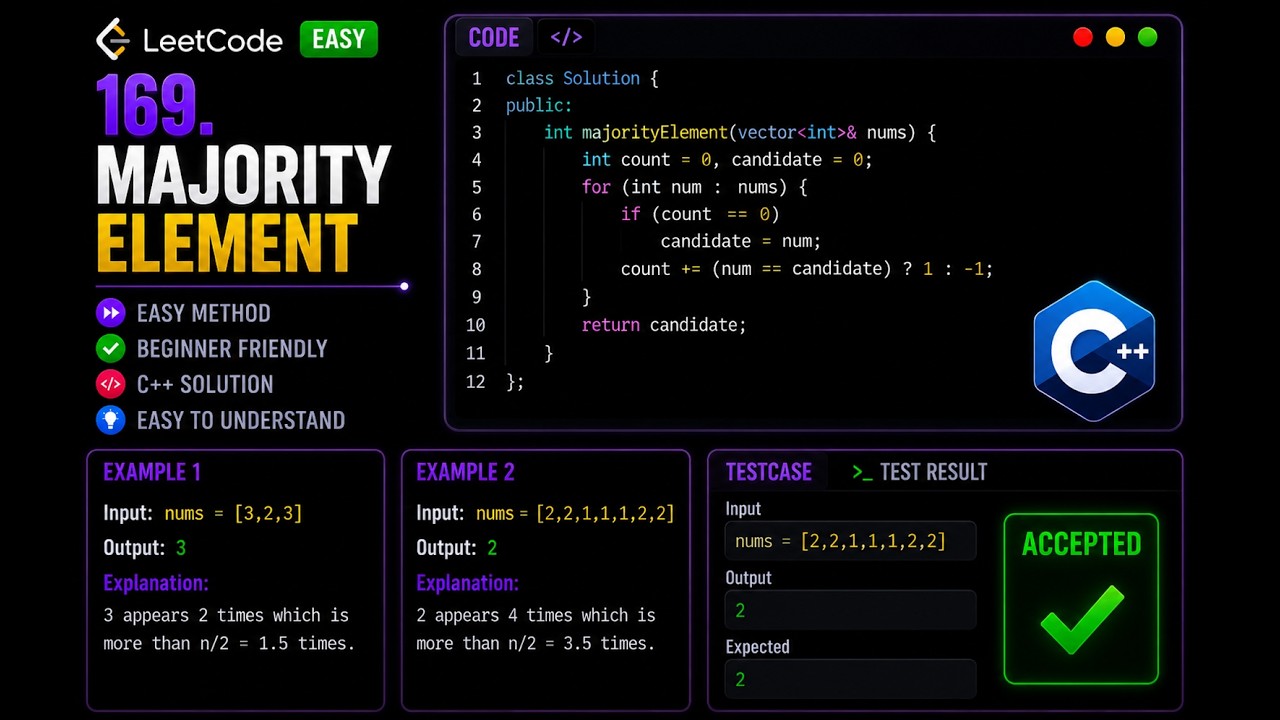This screenshot has height=720, width=1280.
Task: Click the EXAMPLE 2 heading
Action: (x=465, y=472)
